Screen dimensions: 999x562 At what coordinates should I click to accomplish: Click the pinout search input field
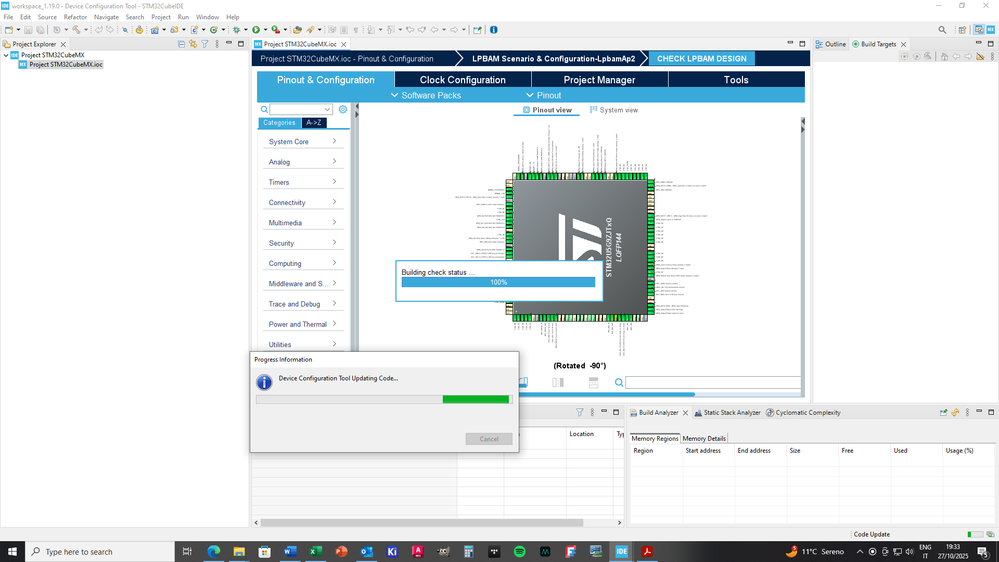[713, 382]
